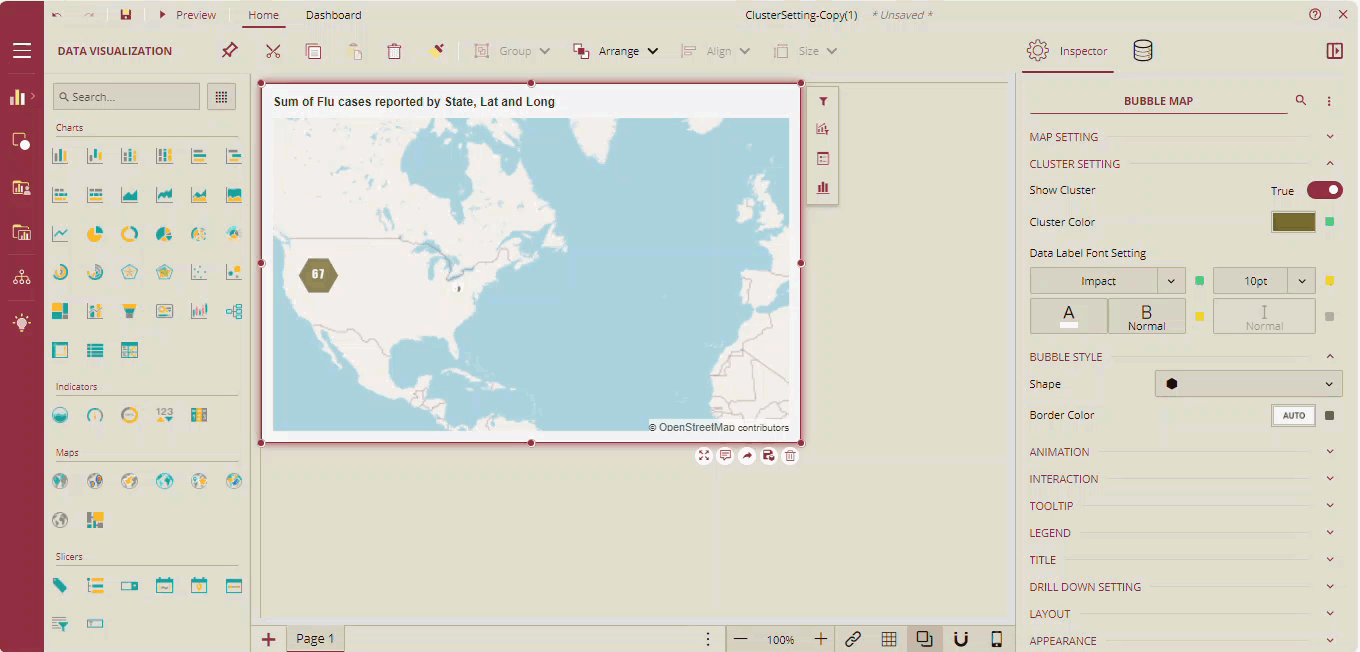This screenshot has width=1360, height=652.
Task: Select the pie chart icon
Action: pos(95,234)
